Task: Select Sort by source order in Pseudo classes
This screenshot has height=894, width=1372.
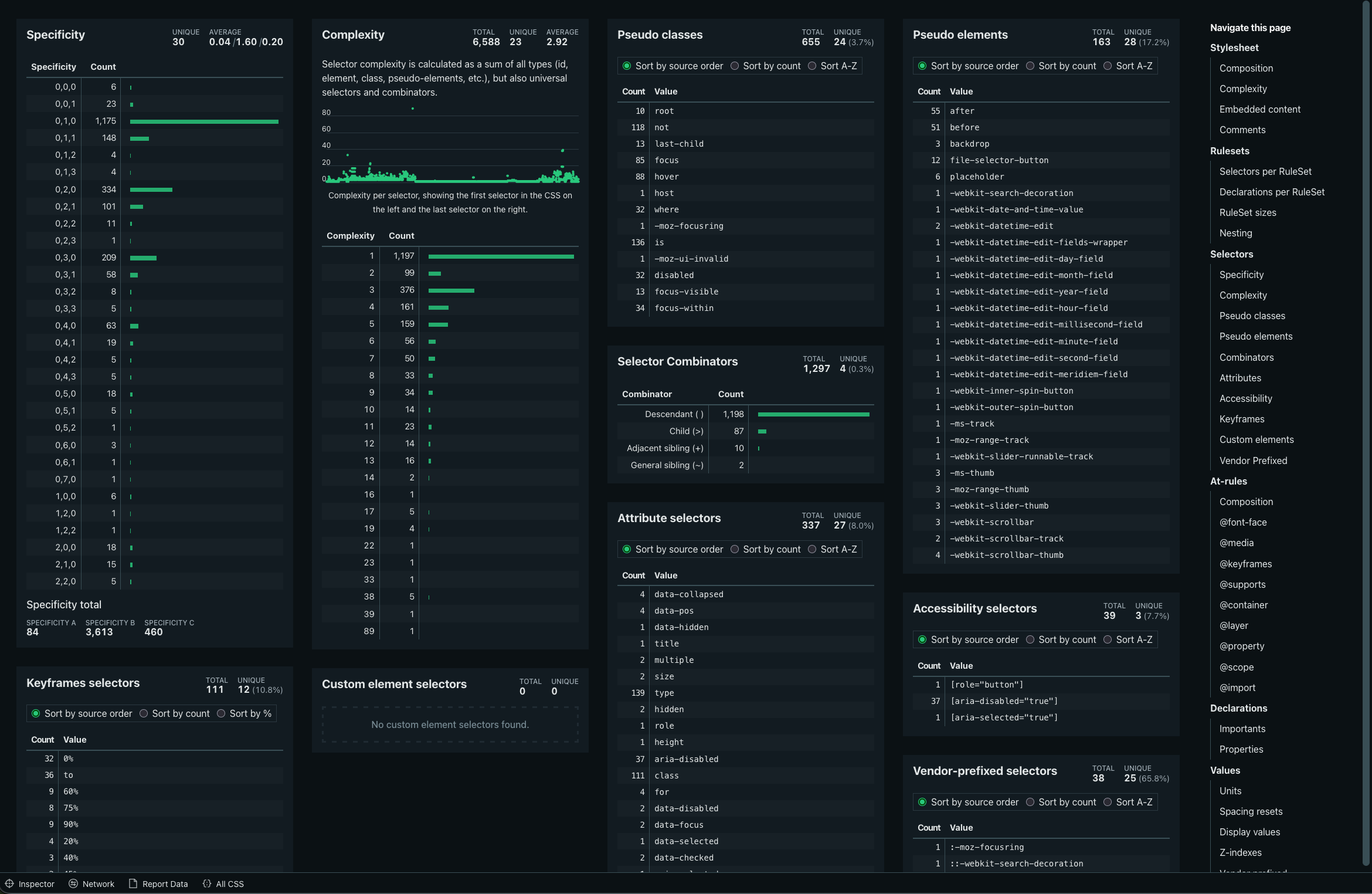Action: [673, 66]
